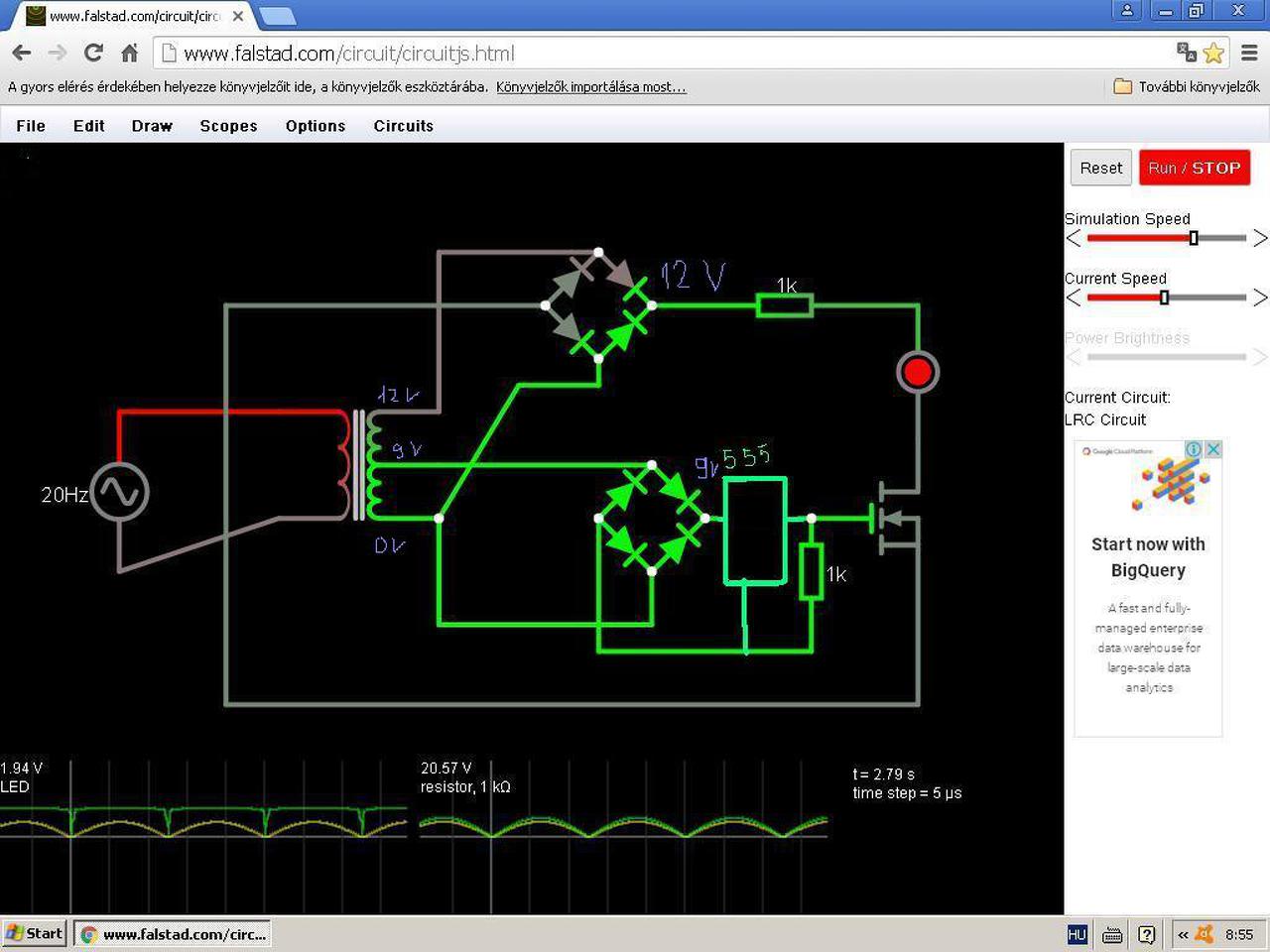Decrease Simulation Speed with left arrow
The height and width of the screenshot is (952, 1270).
[1073, 238]
